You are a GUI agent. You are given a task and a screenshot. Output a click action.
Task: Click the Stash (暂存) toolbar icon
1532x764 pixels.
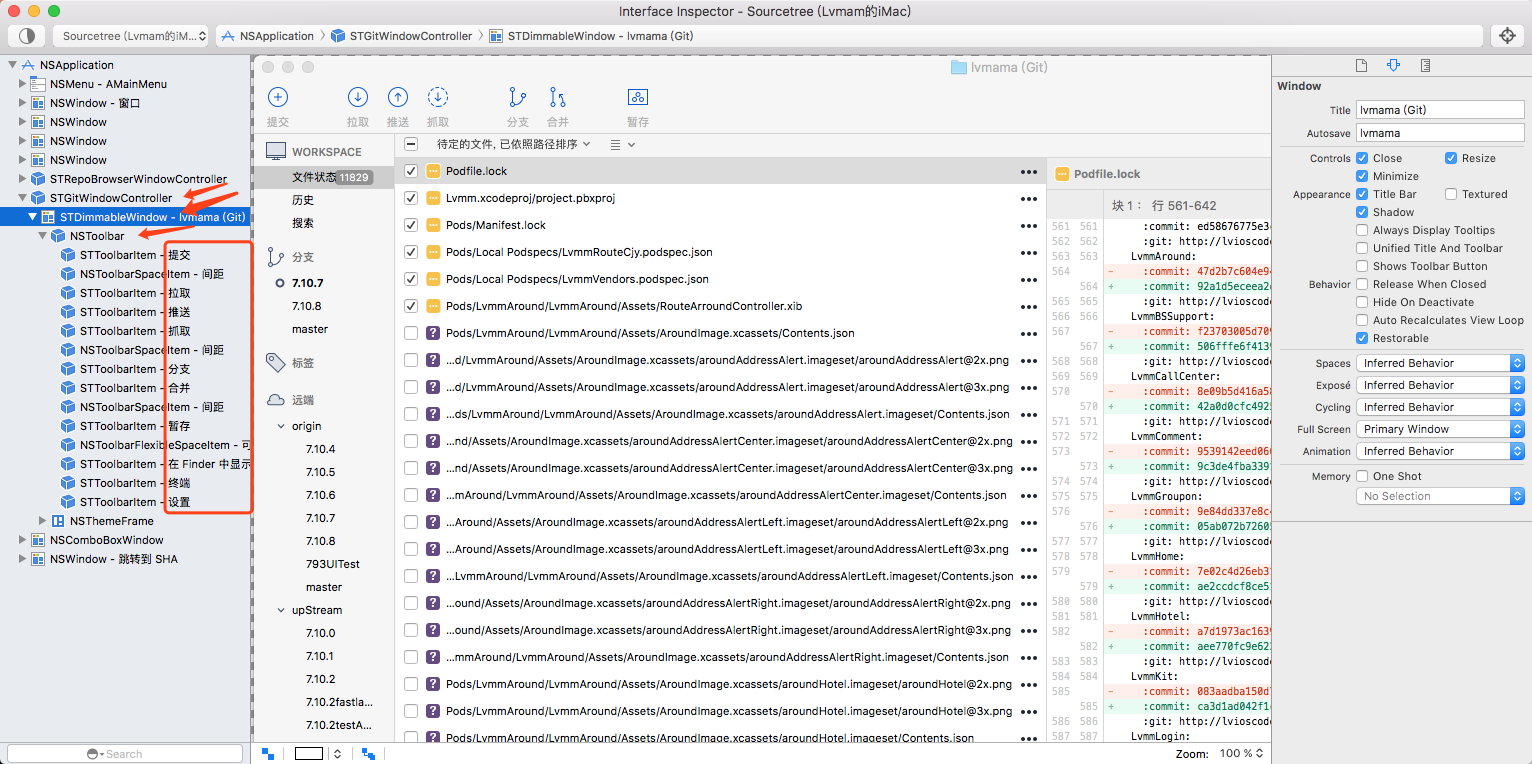click(x=638, y=97)
